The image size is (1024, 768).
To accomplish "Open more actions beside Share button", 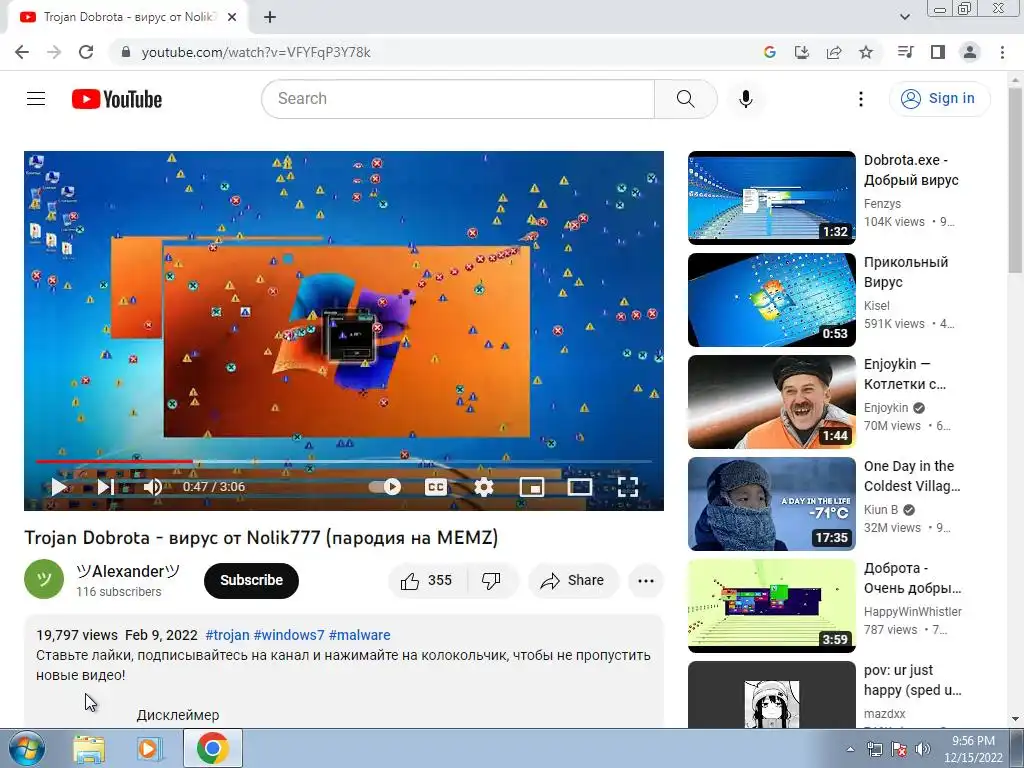I will click(646, 581).
